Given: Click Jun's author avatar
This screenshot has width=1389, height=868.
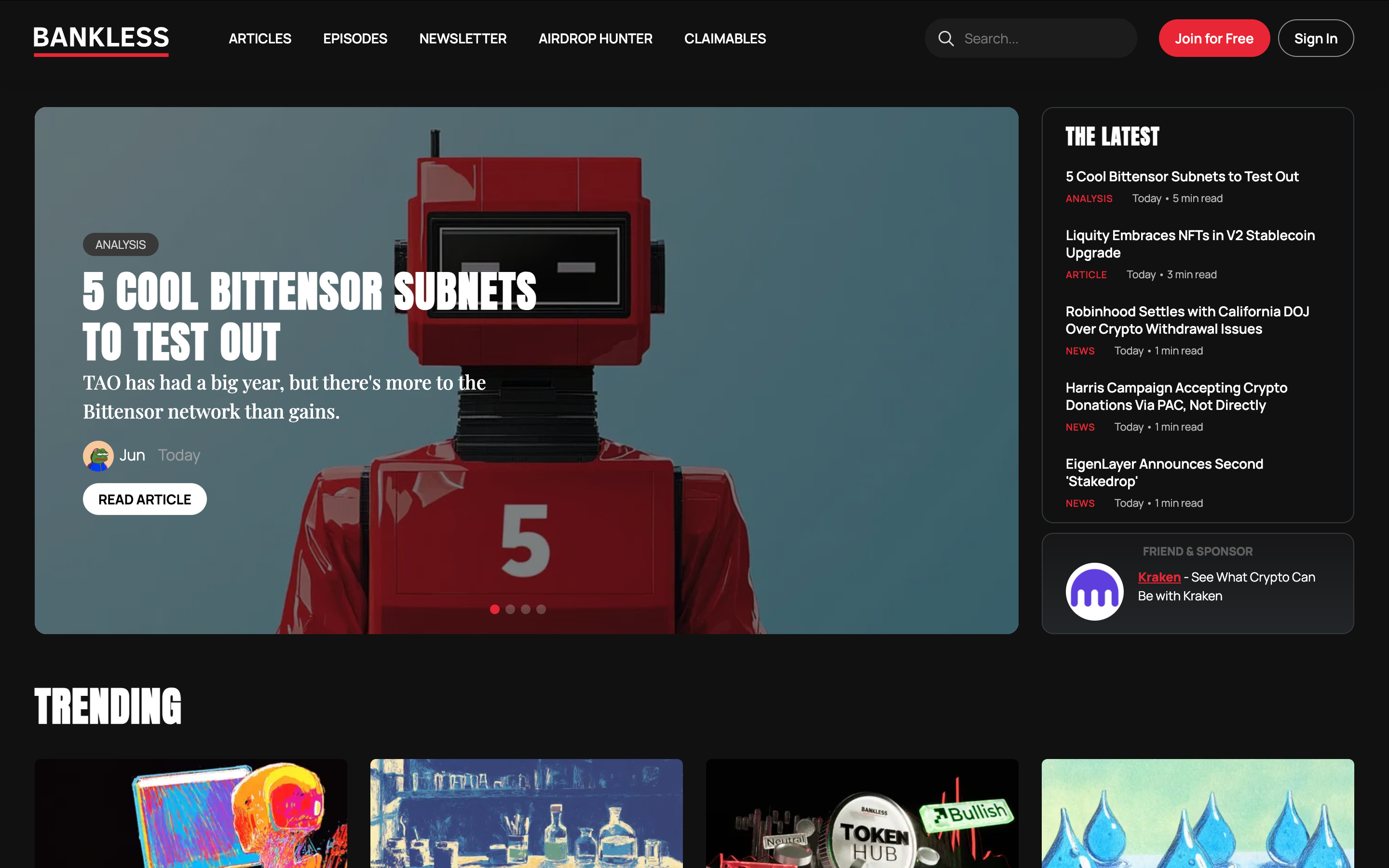Looking at the screenshot, I should click(98, 456).
